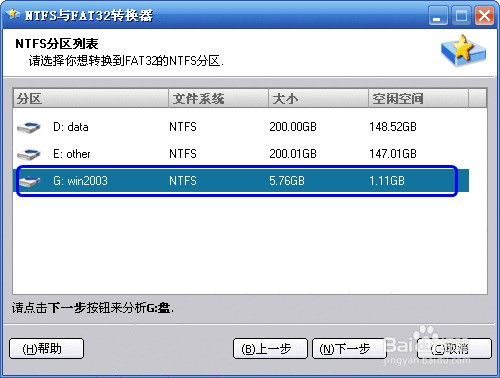Click the G: win2003 drive icon

click(29, 181)
